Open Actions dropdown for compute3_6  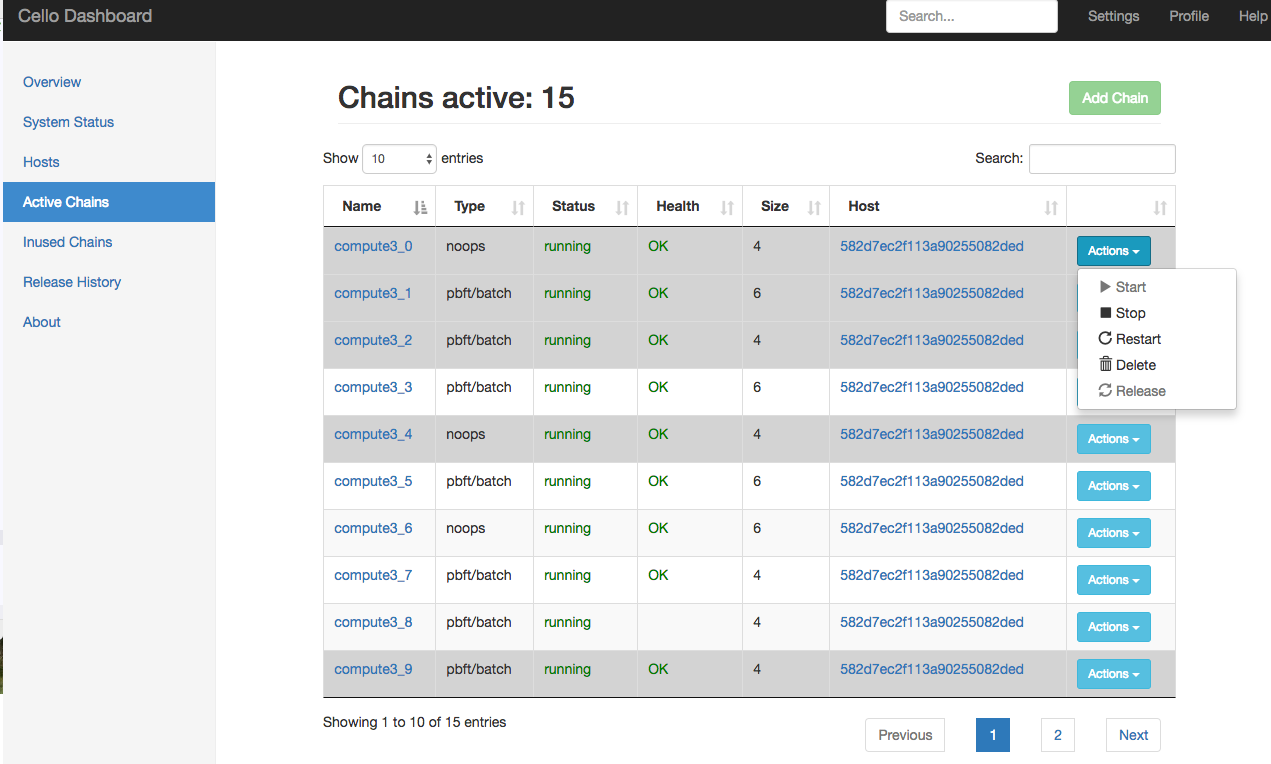click(x=1114, y=533)
